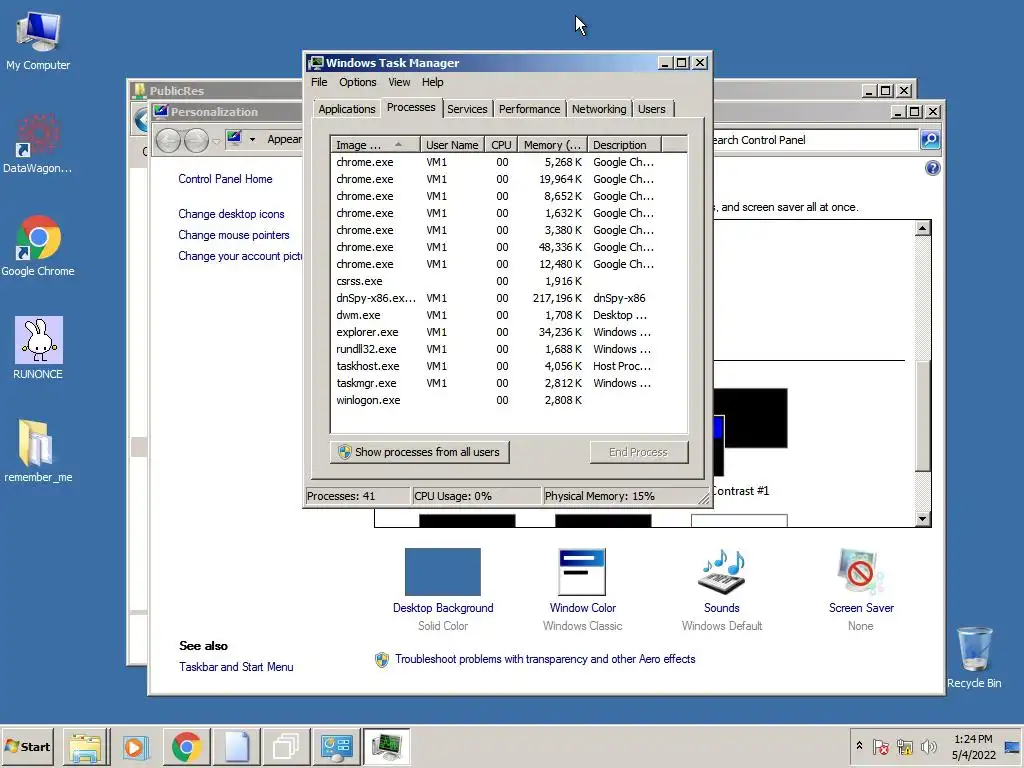Open Sounds settings icon

coord(722,590)
